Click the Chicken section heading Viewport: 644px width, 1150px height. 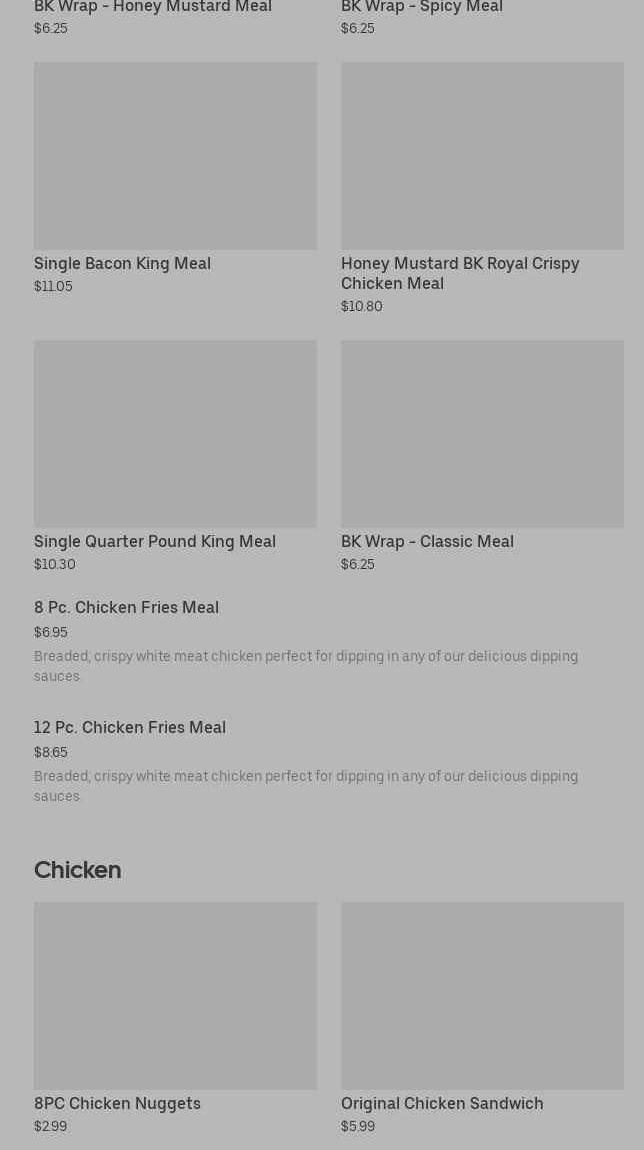tap(77, 870)
